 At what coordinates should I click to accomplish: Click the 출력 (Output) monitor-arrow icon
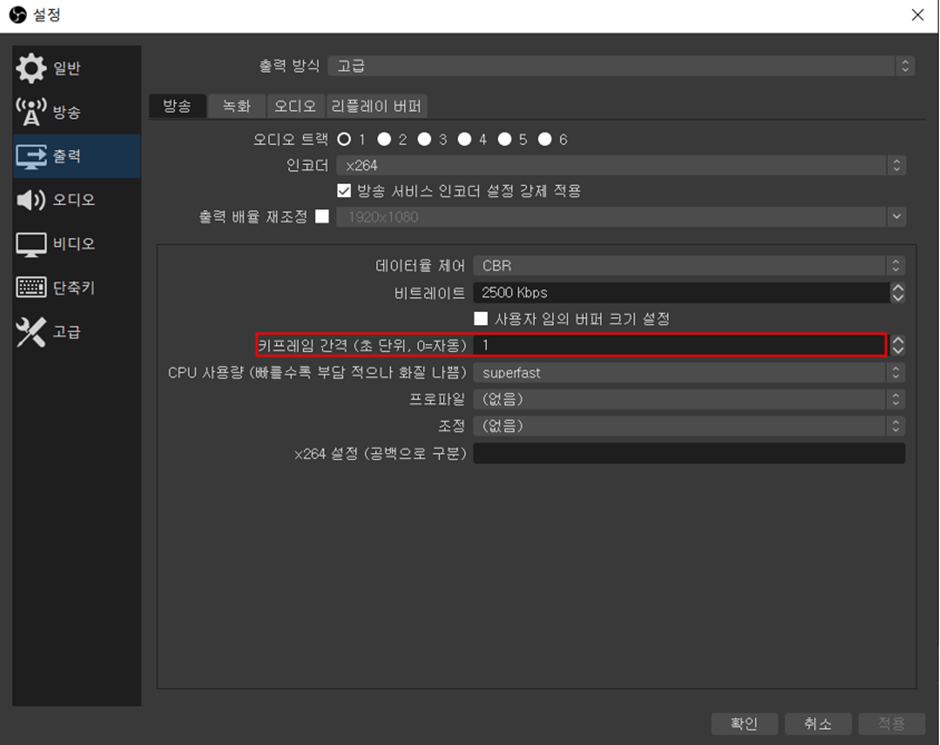coord(31,156)
